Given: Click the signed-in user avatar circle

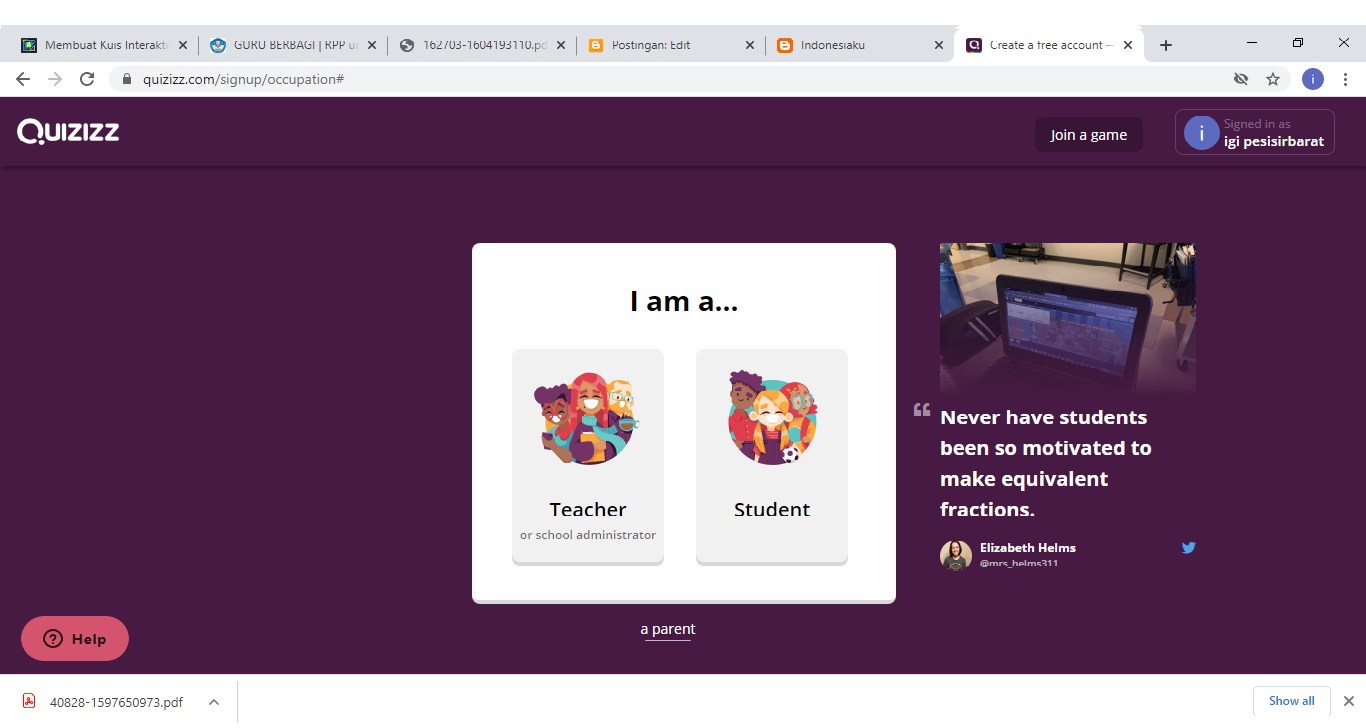Looking at the screenshot, I should [x=1199, y=131].
